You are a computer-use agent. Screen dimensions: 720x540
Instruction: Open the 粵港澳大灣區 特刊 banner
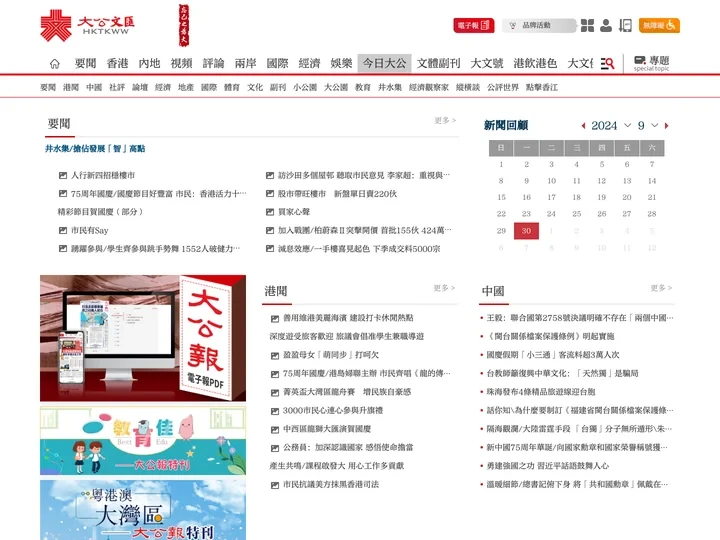pyautogui.click(x=143, y=510)
